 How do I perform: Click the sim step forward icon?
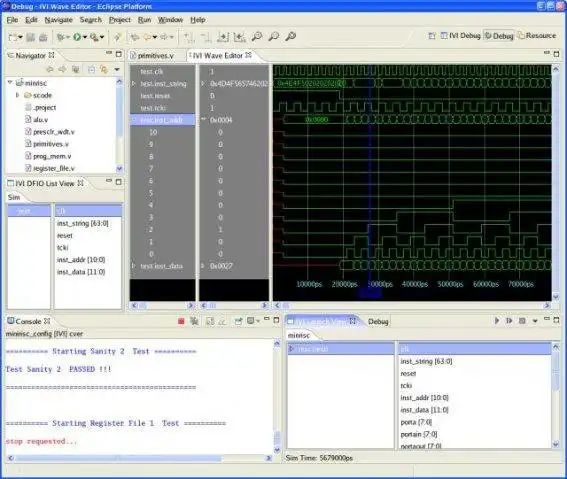point(509,321)
